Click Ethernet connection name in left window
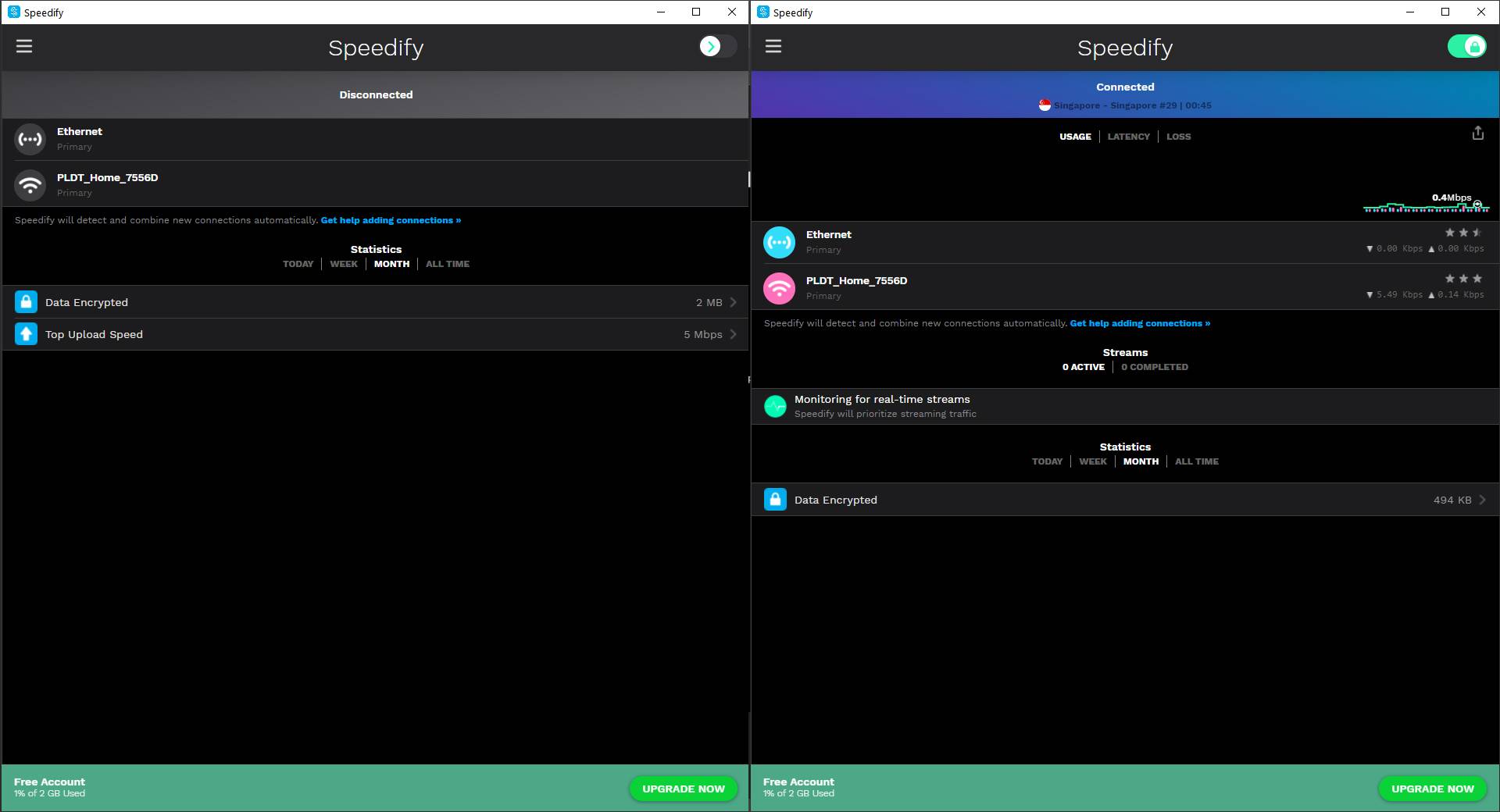1500x812 pixels. click(x=80, y=131)
